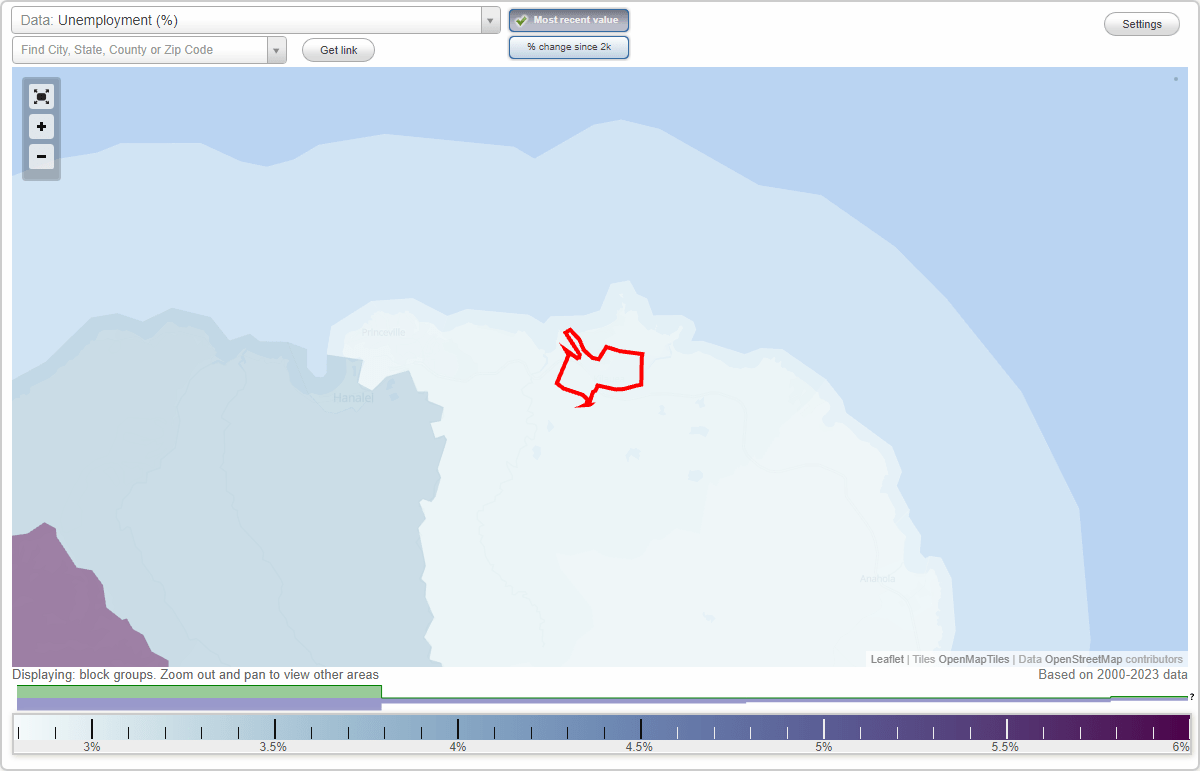Open the Data selector dropdown arrow
Screen dimensions: 1200x771
[x=489, y=20]
